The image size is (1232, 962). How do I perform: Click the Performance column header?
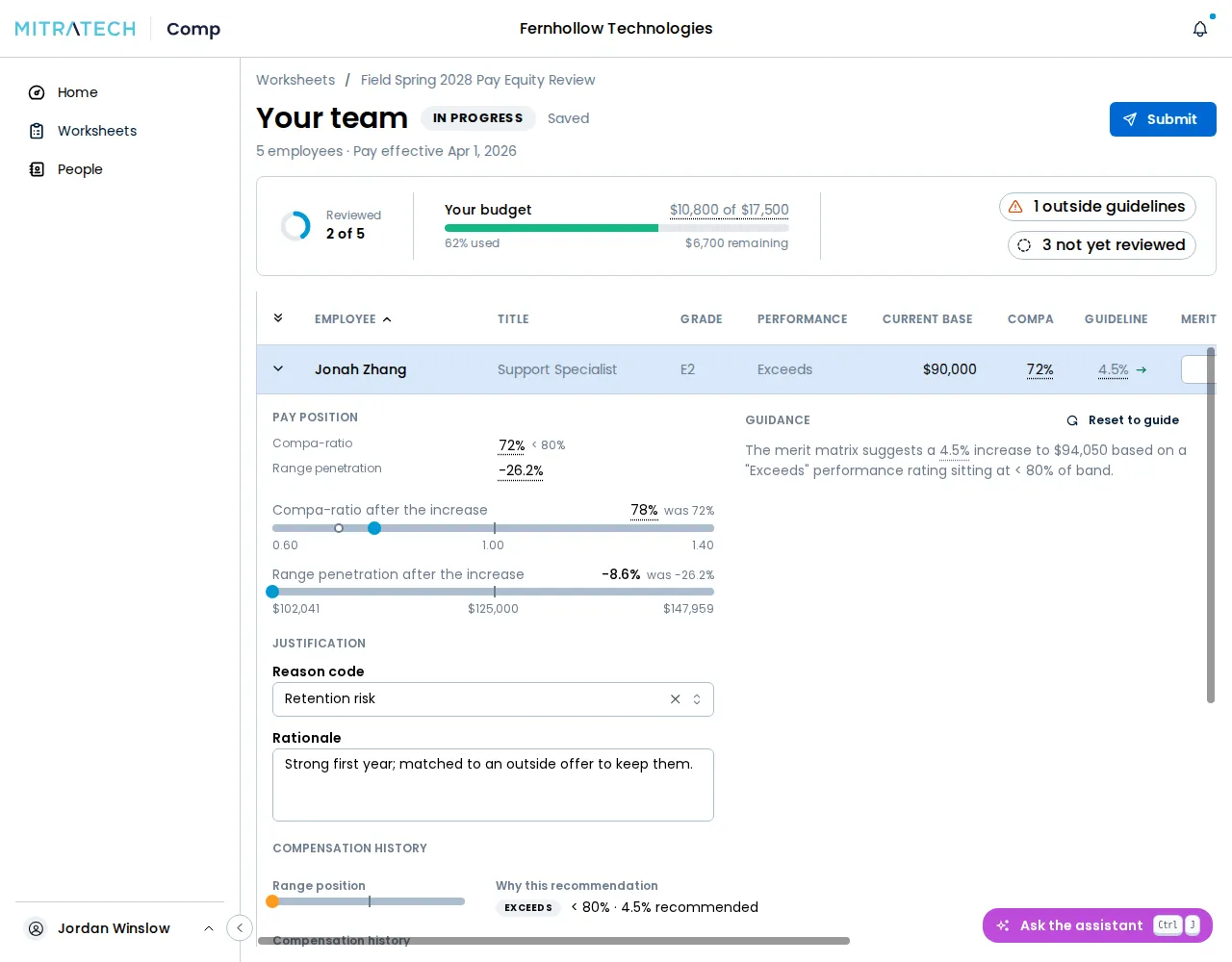pyautogui.click(x=802, y=319)
